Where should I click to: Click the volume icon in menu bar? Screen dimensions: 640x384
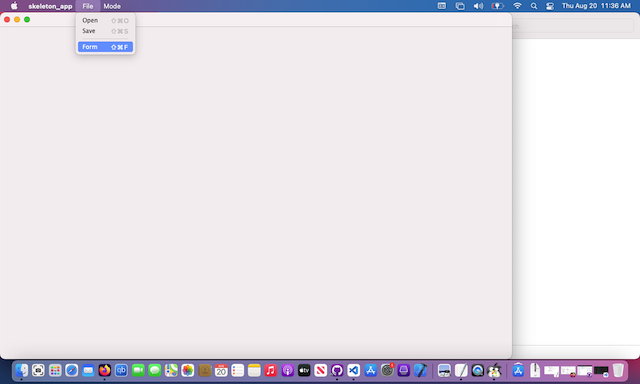[478, 6]
